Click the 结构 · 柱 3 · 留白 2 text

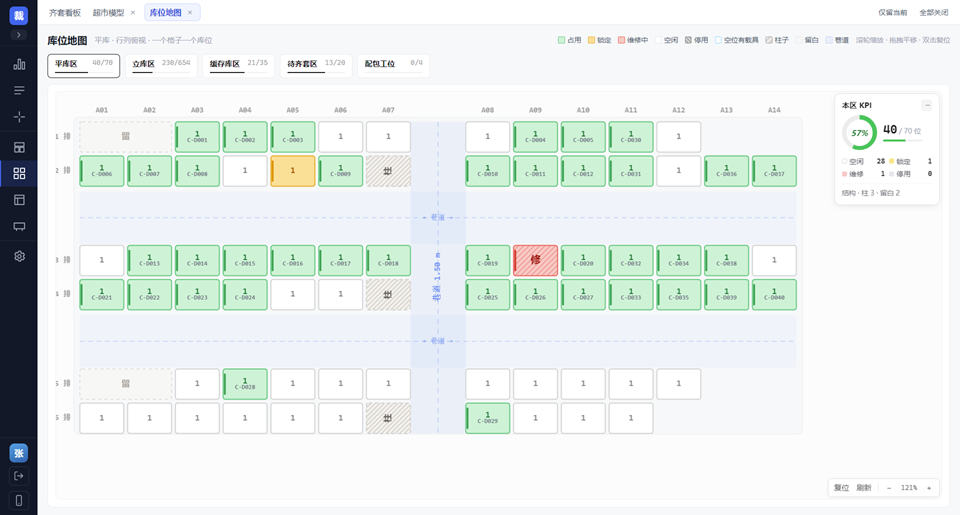[871, 193]
